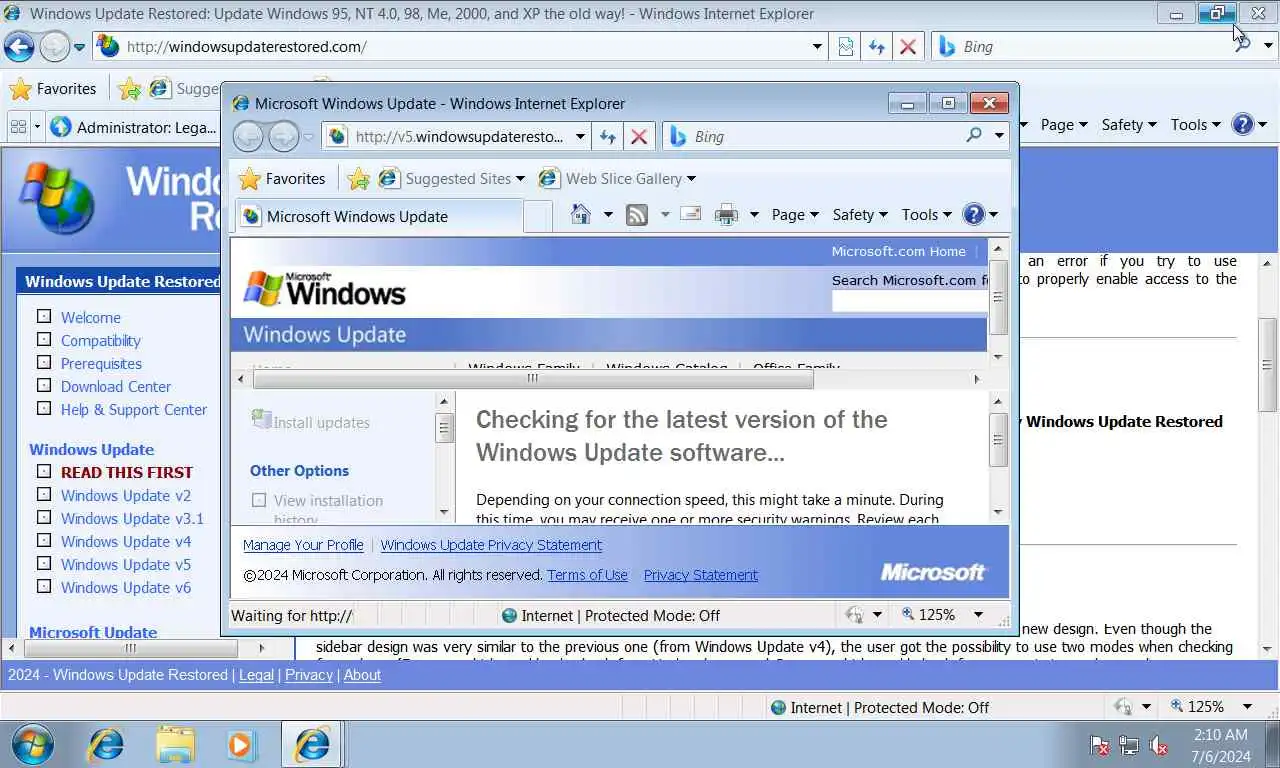Click network icon in system tray
This screenshot has height=768, width=1280.
point(1129,746)
